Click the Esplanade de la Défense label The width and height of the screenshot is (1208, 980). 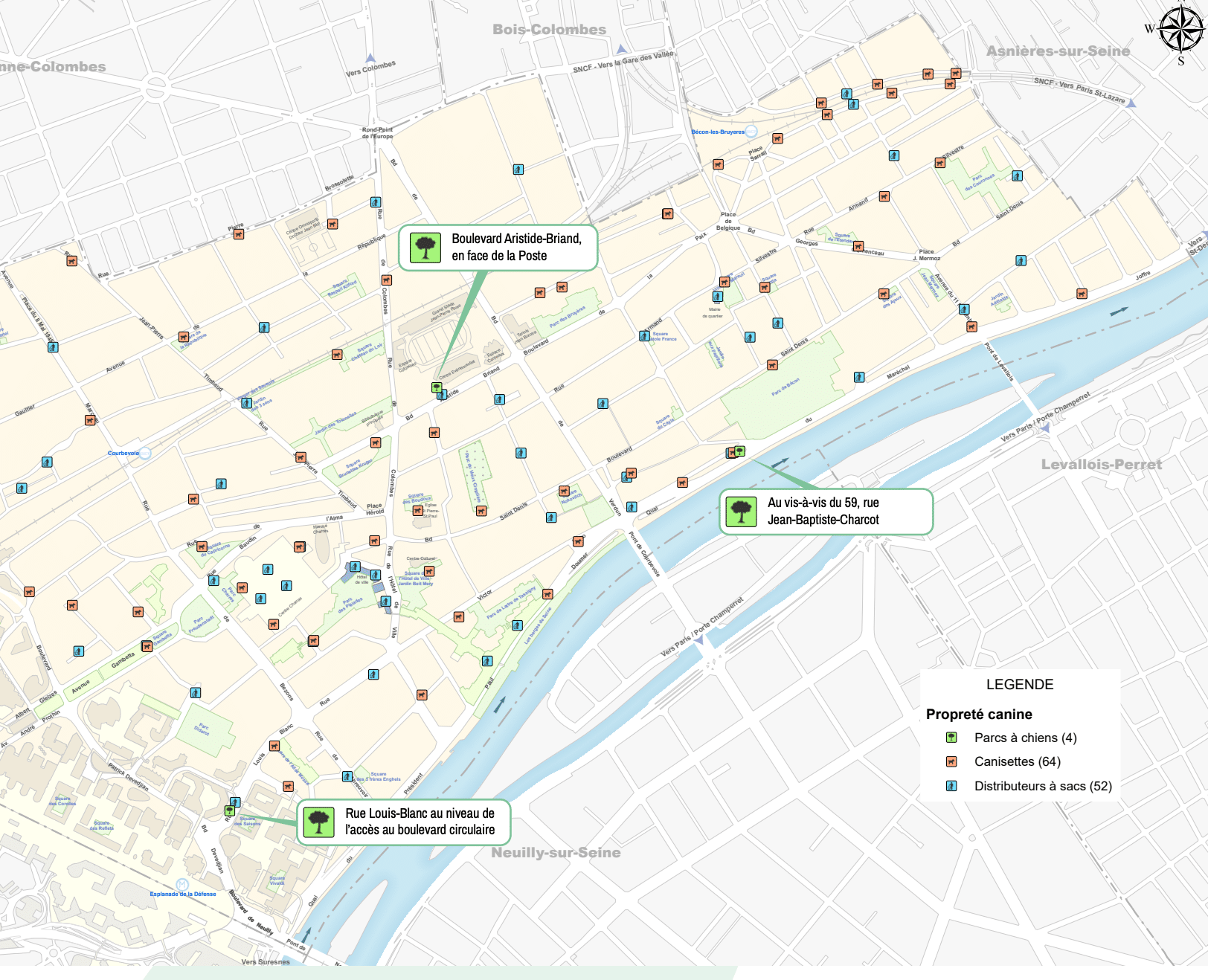click(x=183, y=894)
